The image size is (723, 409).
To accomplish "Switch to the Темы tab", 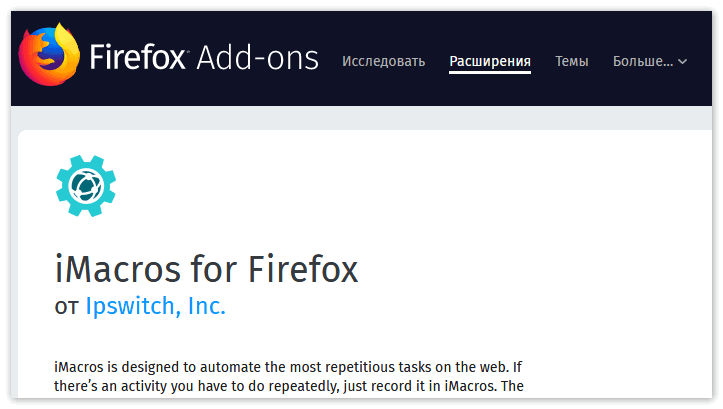I will [572, 61].
